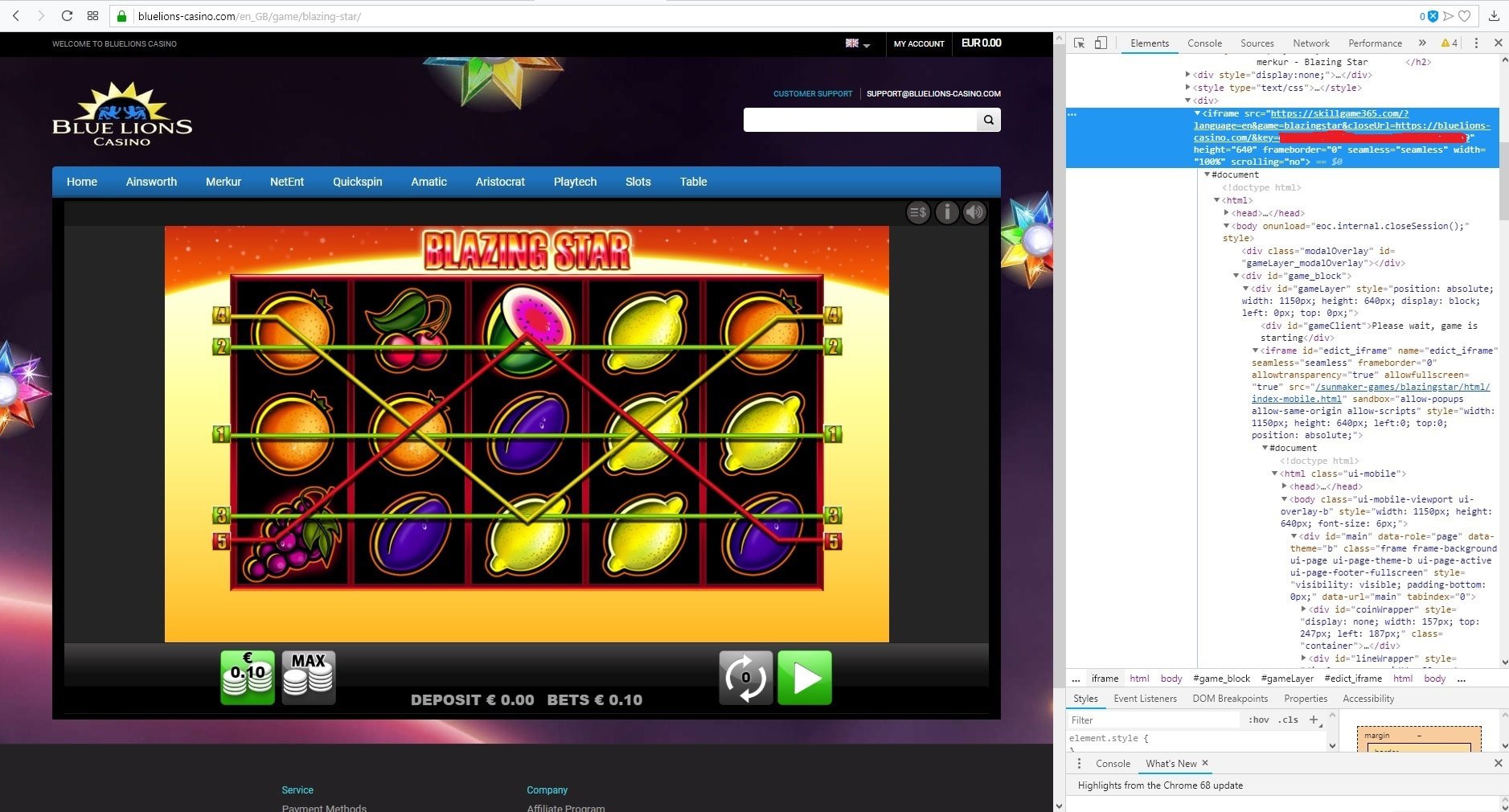
Task: Select #edict_iframe in DOM breadcrumb
Action: click(1354, 679)
